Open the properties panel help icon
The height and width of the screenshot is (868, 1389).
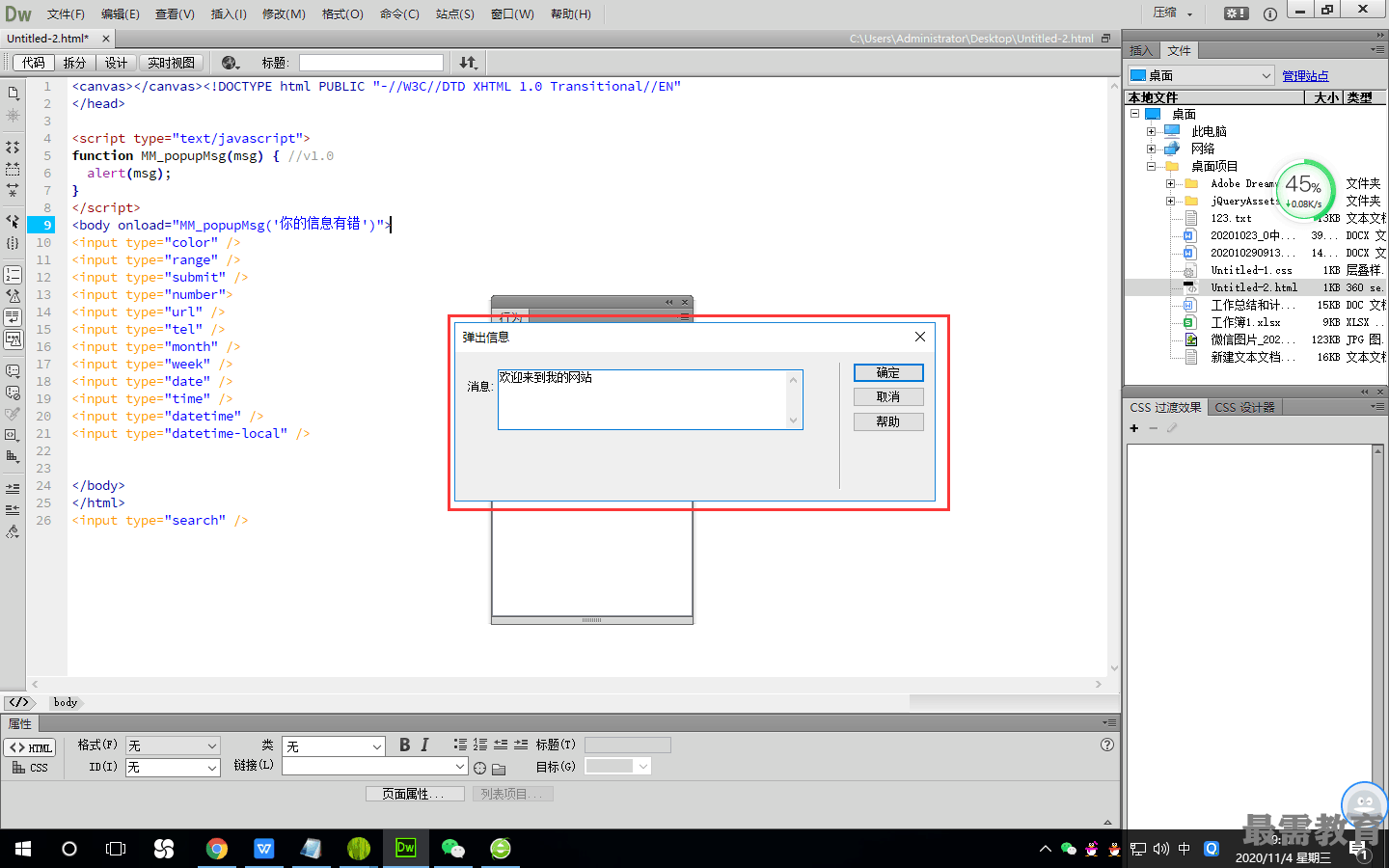1107,745
